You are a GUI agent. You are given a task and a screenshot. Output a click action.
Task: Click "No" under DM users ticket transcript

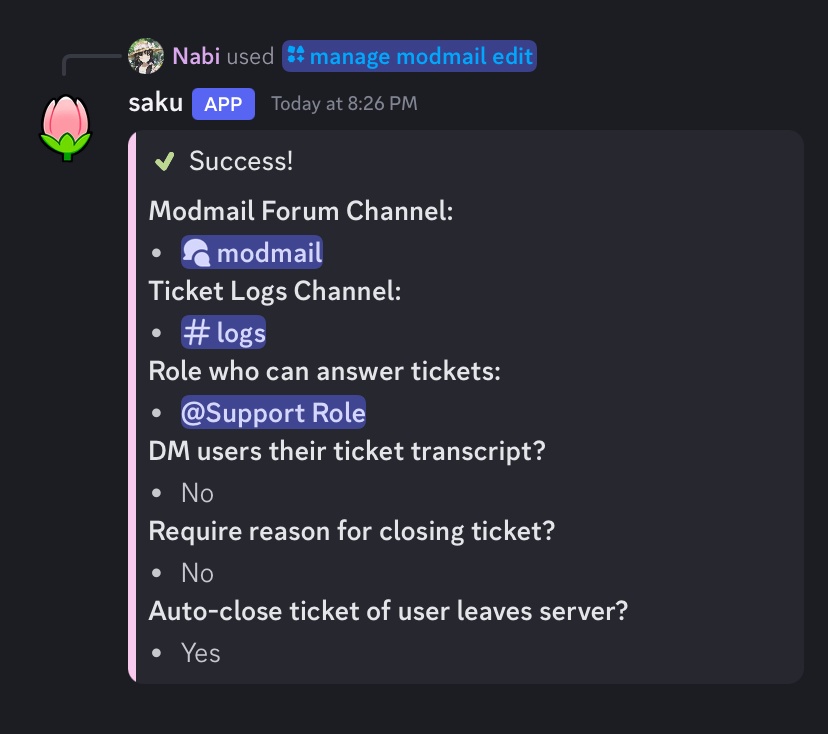197,493
